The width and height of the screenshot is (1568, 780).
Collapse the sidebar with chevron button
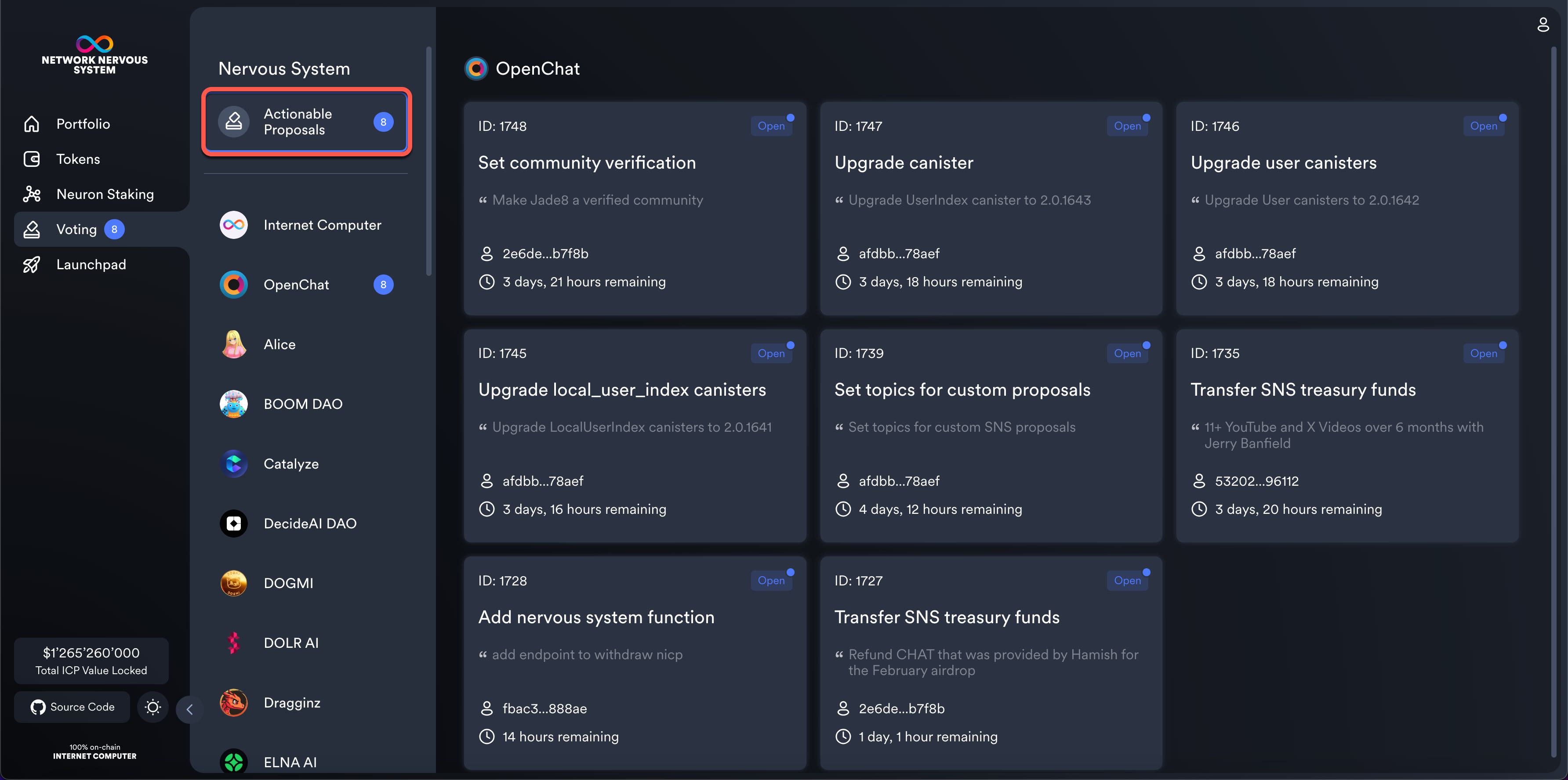(x=189, y=709)
